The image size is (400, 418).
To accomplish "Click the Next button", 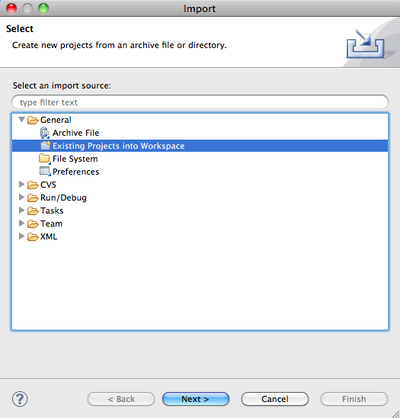I will (x=196, y=399).
